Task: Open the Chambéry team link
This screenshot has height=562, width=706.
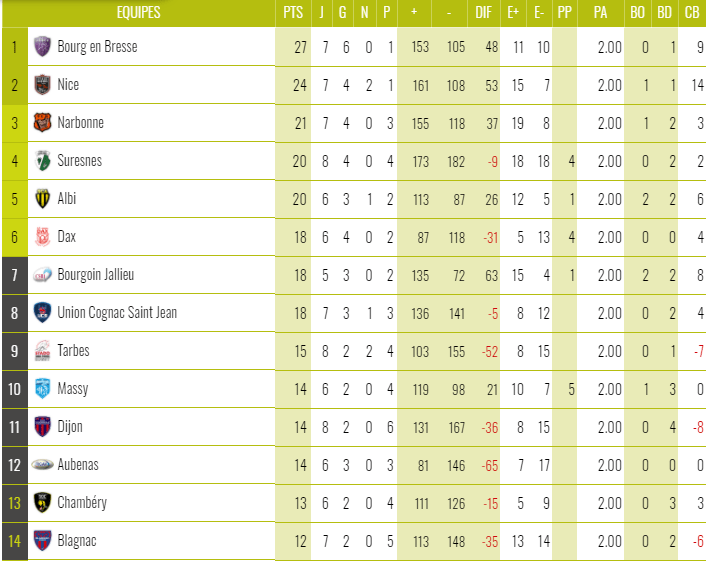Action: (82, 503)
